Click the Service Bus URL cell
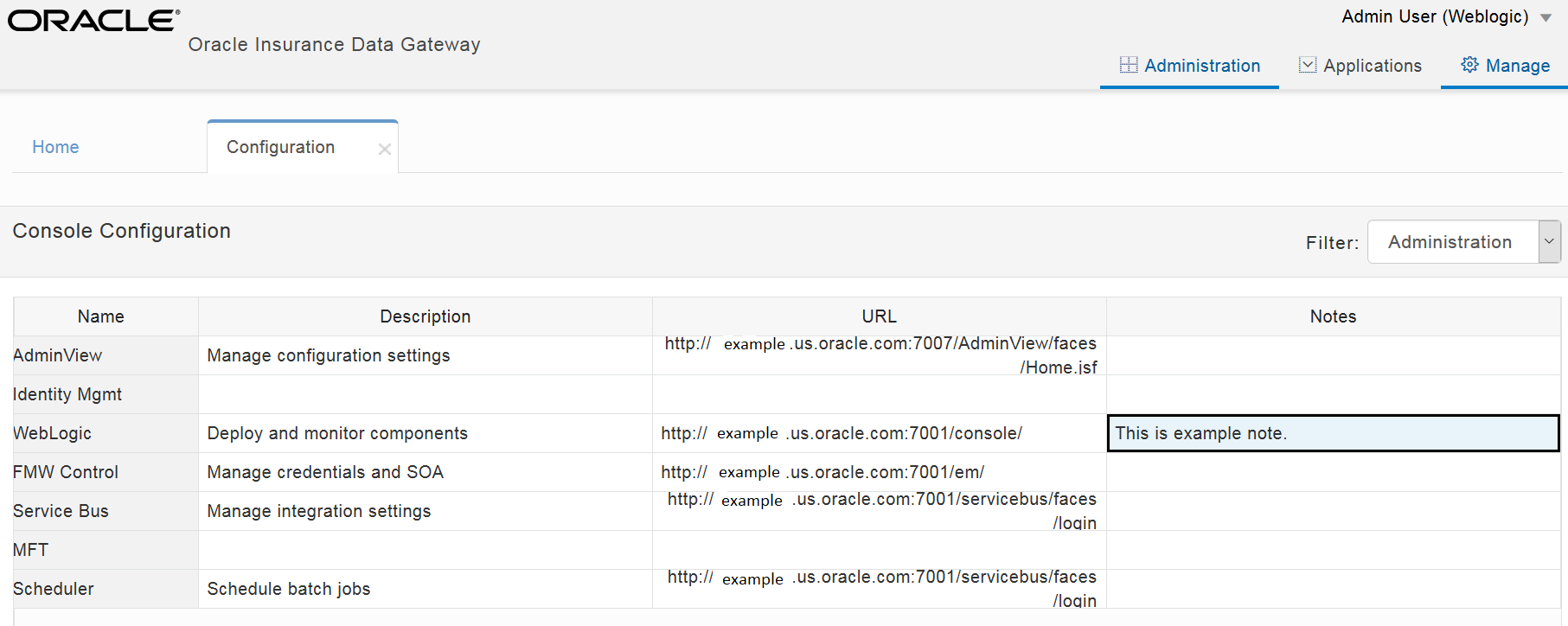 [x=880, y=511]
